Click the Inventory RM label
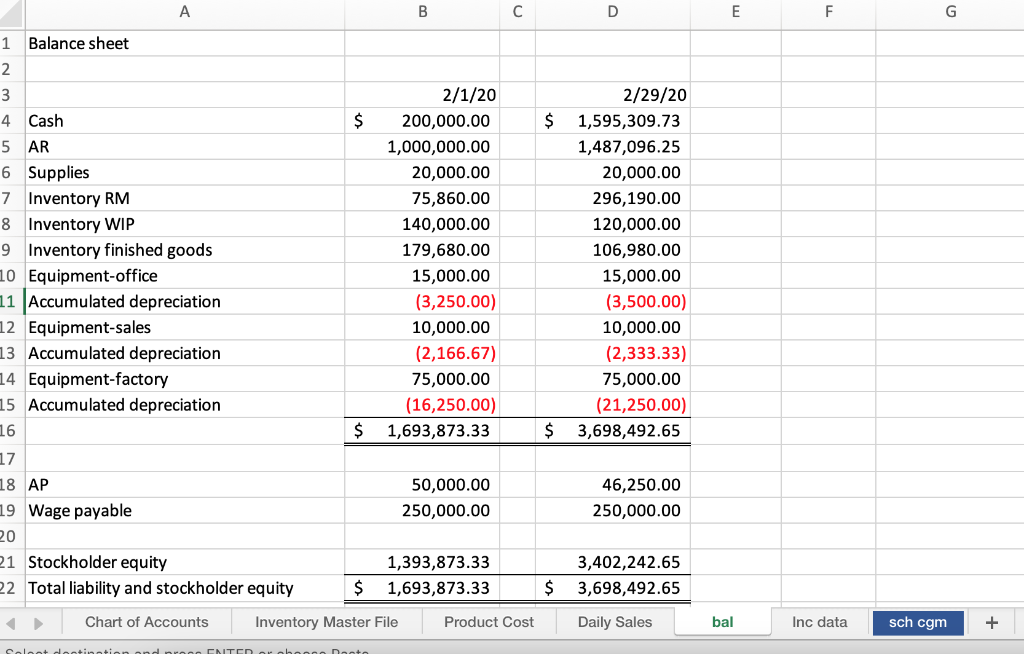The height and width of the screenshot is (654, 1024). point(185,198)
